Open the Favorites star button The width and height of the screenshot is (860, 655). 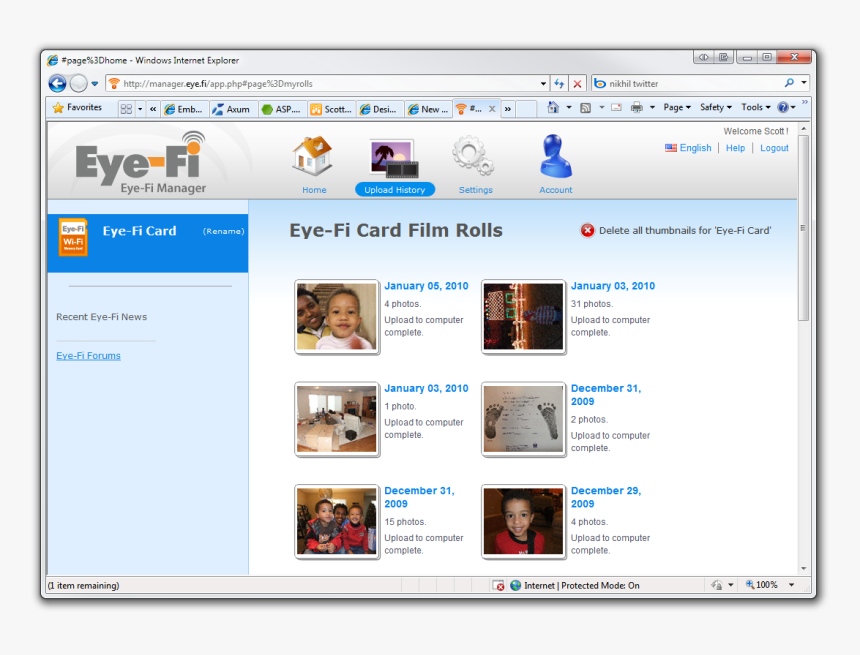click(x=77, y=108)
